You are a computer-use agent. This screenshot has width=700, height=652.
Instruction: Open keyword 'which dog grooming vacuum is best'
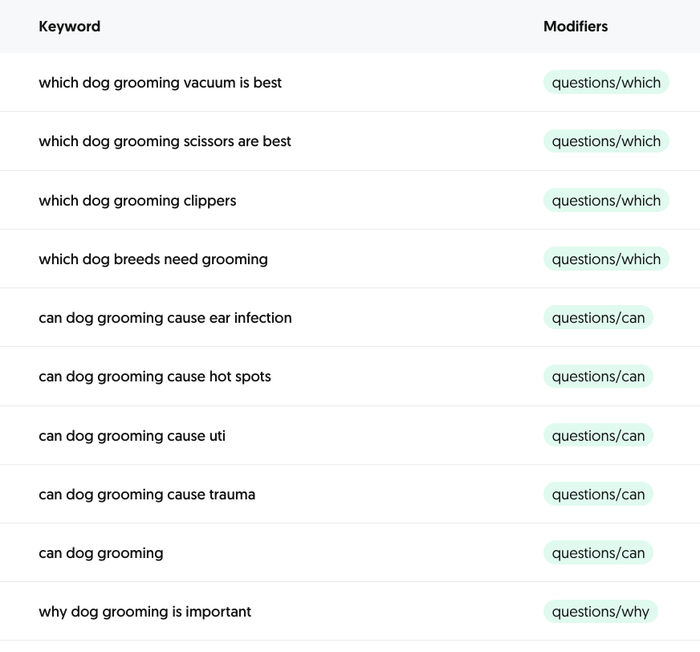(160, 82)
